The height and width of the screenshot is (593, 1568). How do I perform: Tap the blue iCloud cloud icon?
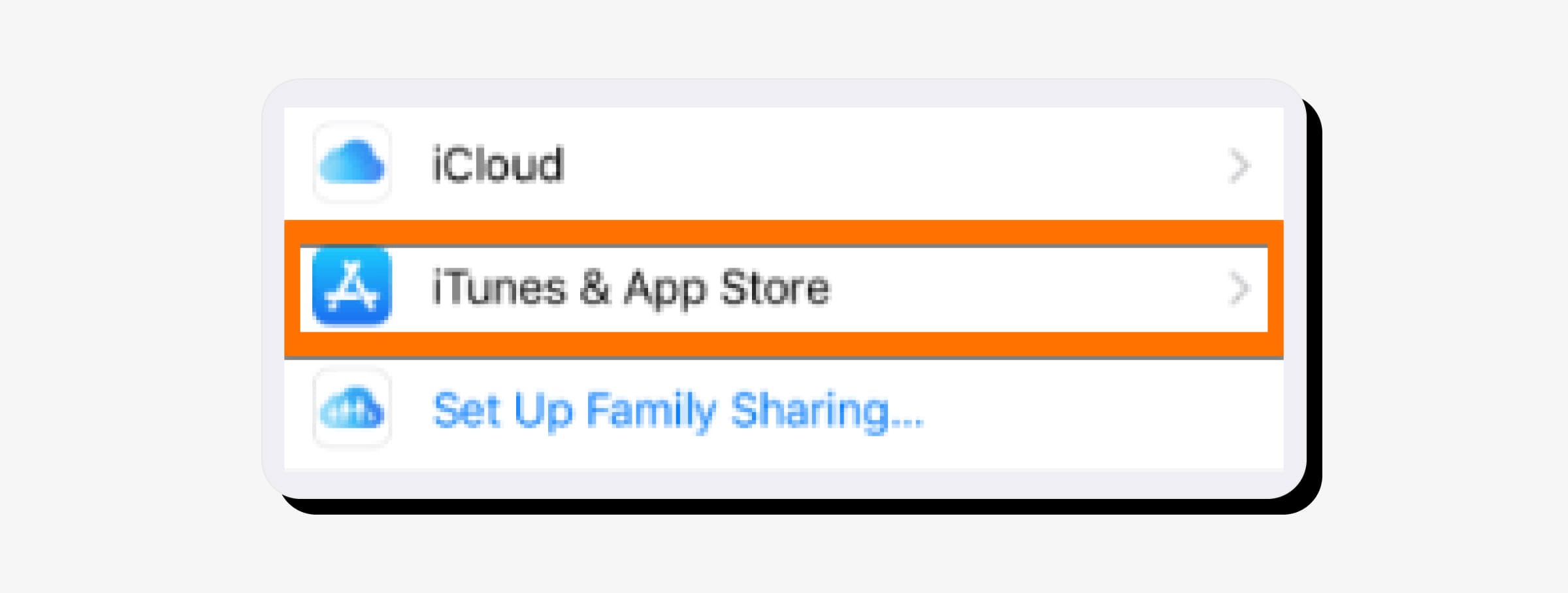pyautogui.click(x=352, y=162)
